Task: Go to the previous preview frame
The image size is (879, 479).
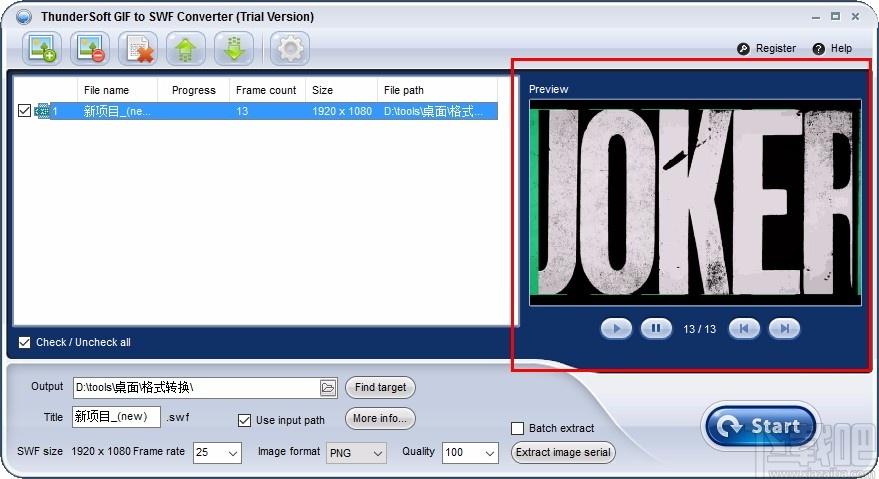Action: coord(744,329)
